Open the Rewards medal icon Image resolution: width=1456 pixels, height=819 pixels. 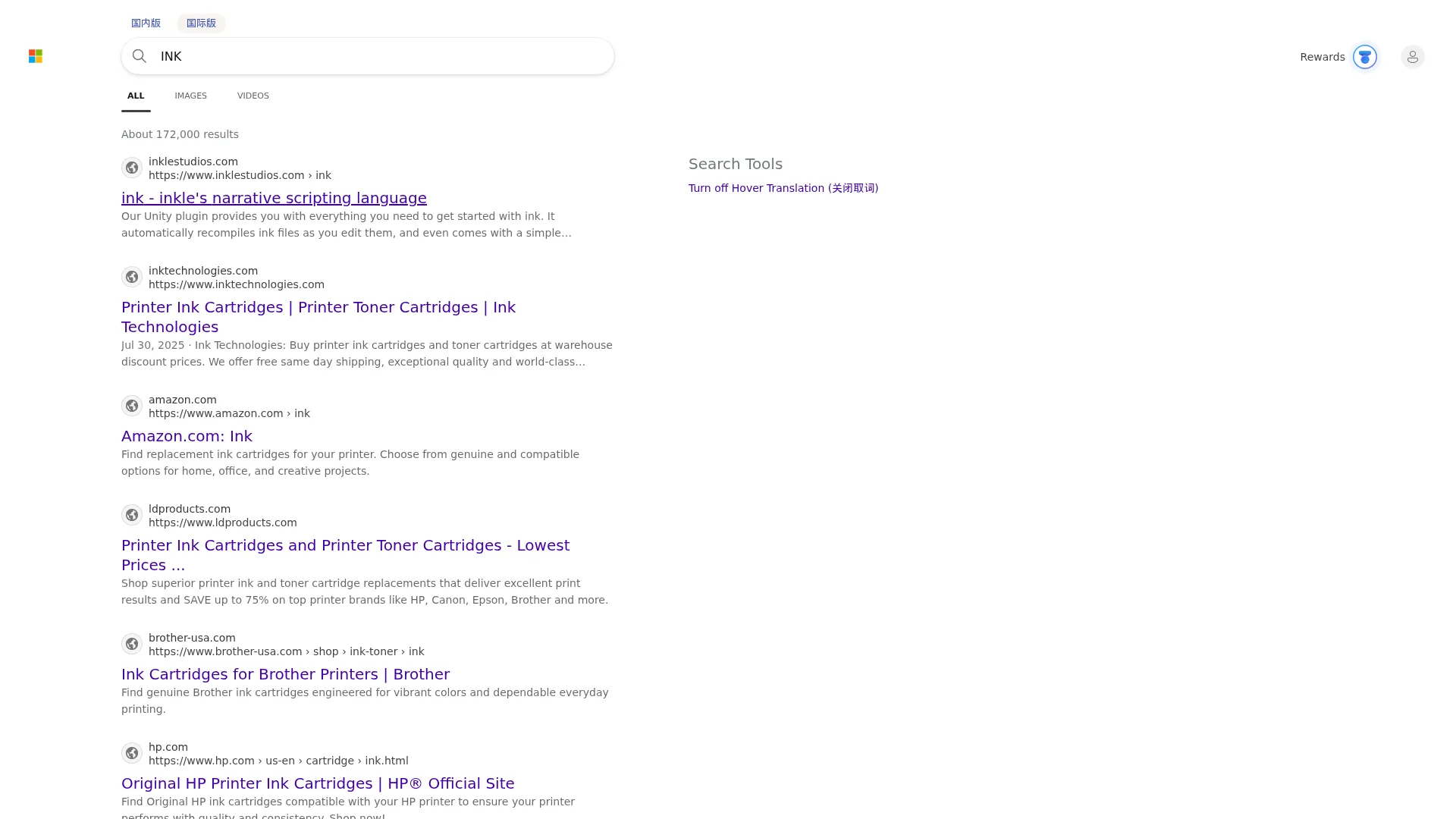coord(1365,57)
